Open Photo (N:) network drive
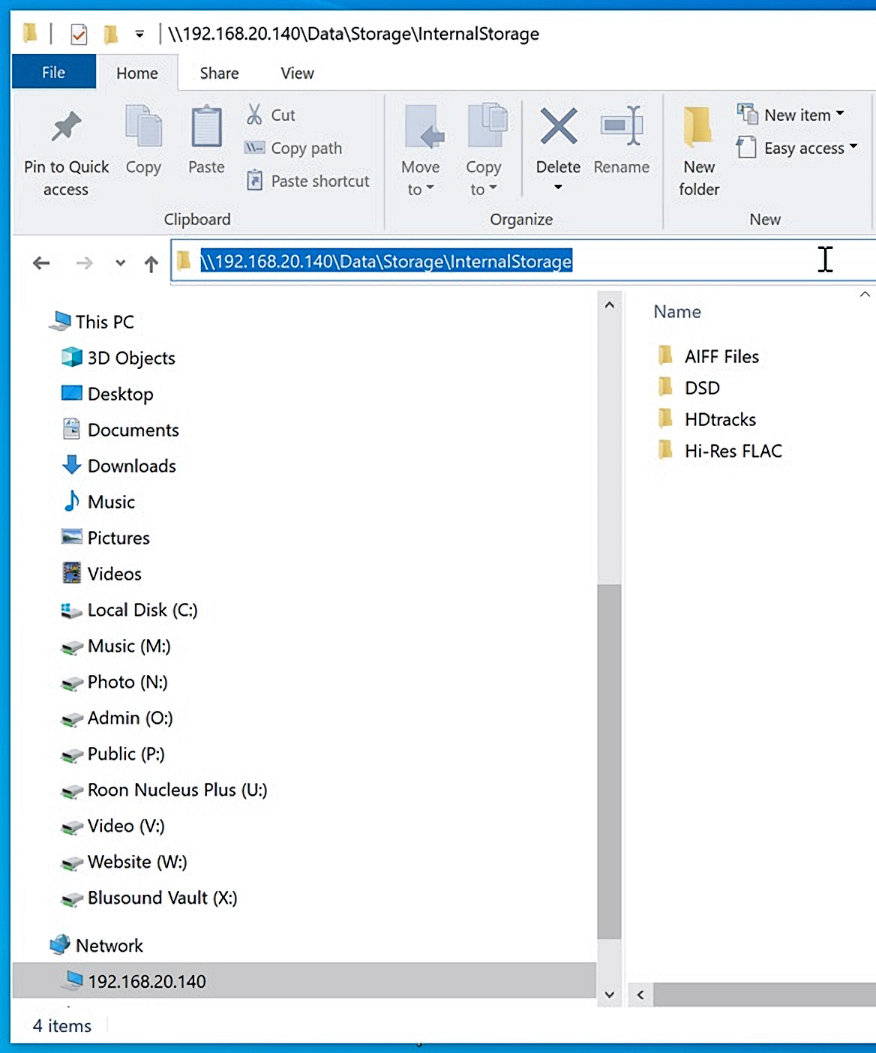This screenshot has width=876, height=1053. tap(114, 682)
